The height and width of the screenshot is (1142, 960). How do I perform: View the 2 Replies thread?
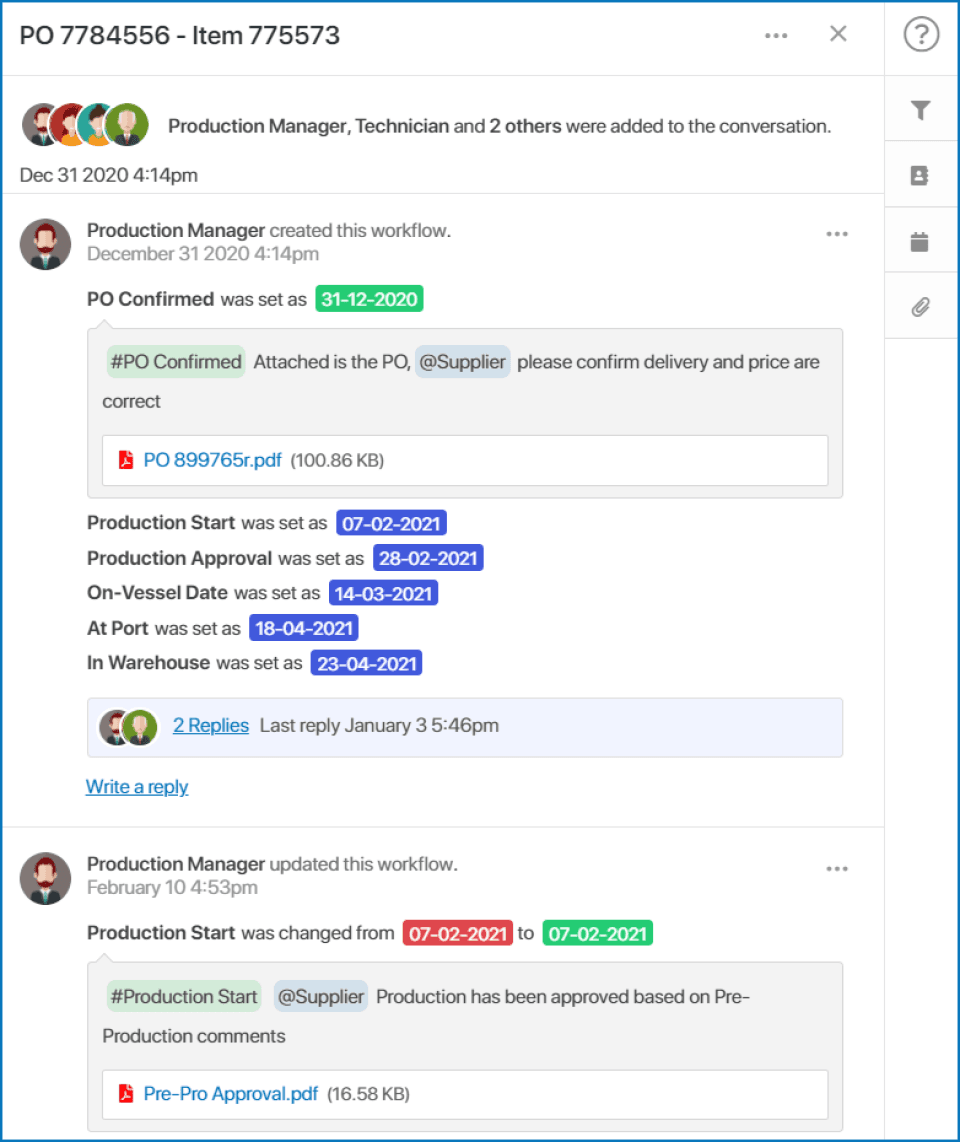(x=211, y=725)
